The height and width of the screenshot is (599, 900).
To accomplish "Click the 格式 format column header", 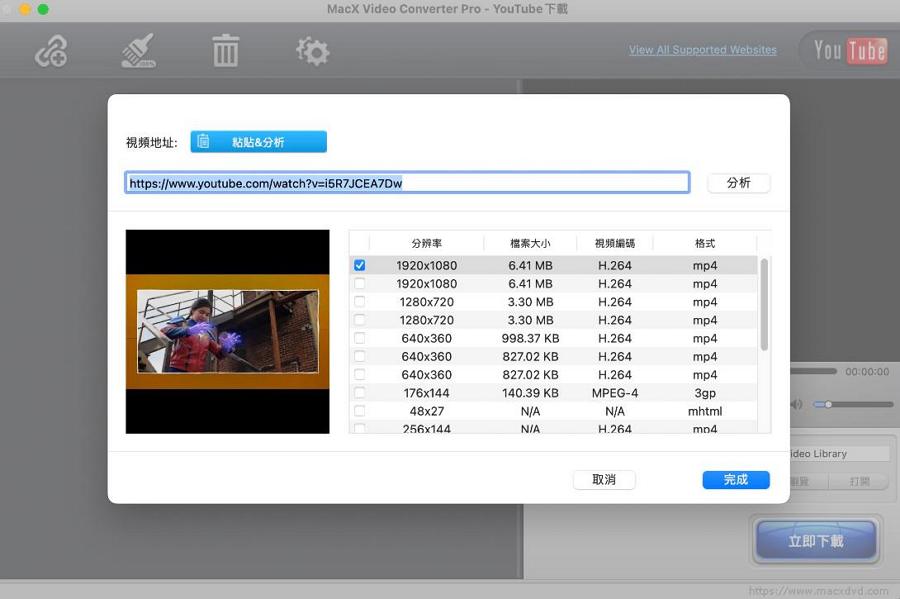I will coord(705,243).
